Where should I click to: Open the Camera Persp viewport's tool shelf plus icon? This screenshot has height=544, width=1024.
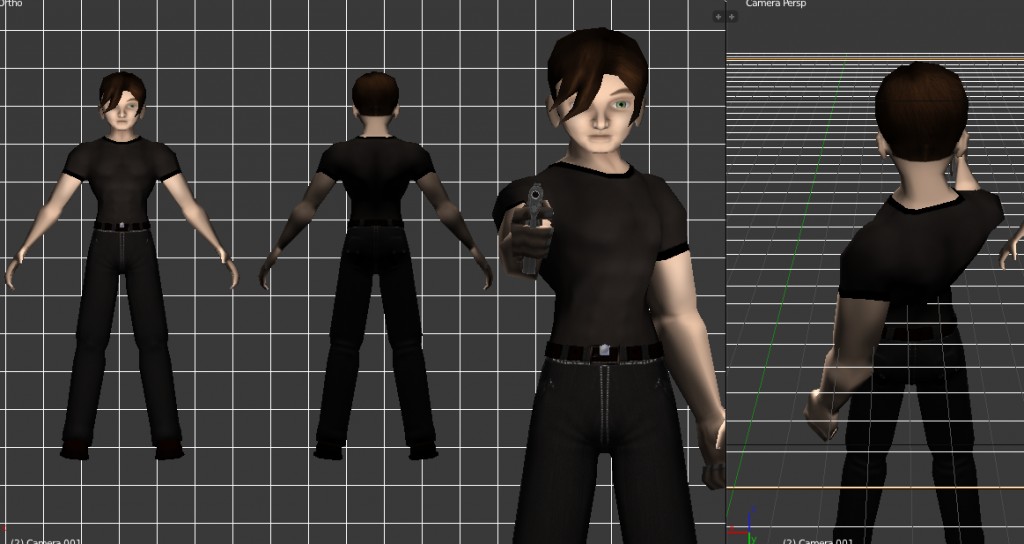click(x=732, y=17)
